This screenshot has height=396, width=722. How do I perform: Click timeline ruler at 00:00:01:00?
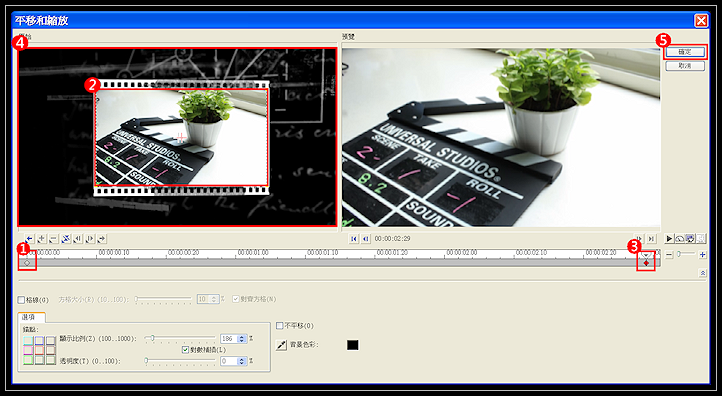(x=253, y=253)
